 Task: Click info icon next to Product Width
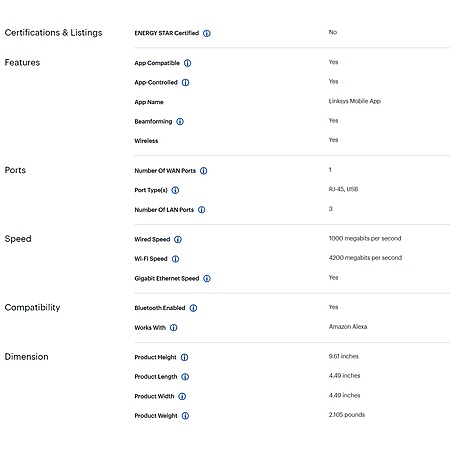(x=182, y=396)
